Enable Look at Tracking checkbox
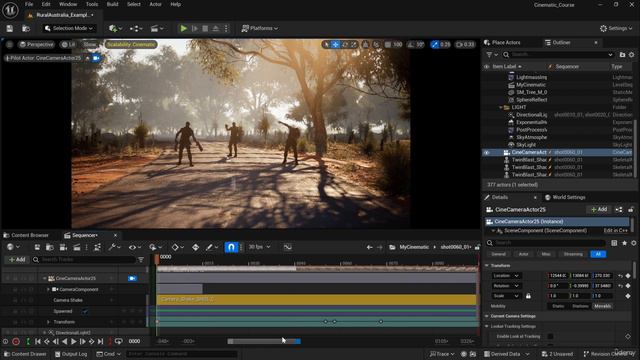 (550, 336)
